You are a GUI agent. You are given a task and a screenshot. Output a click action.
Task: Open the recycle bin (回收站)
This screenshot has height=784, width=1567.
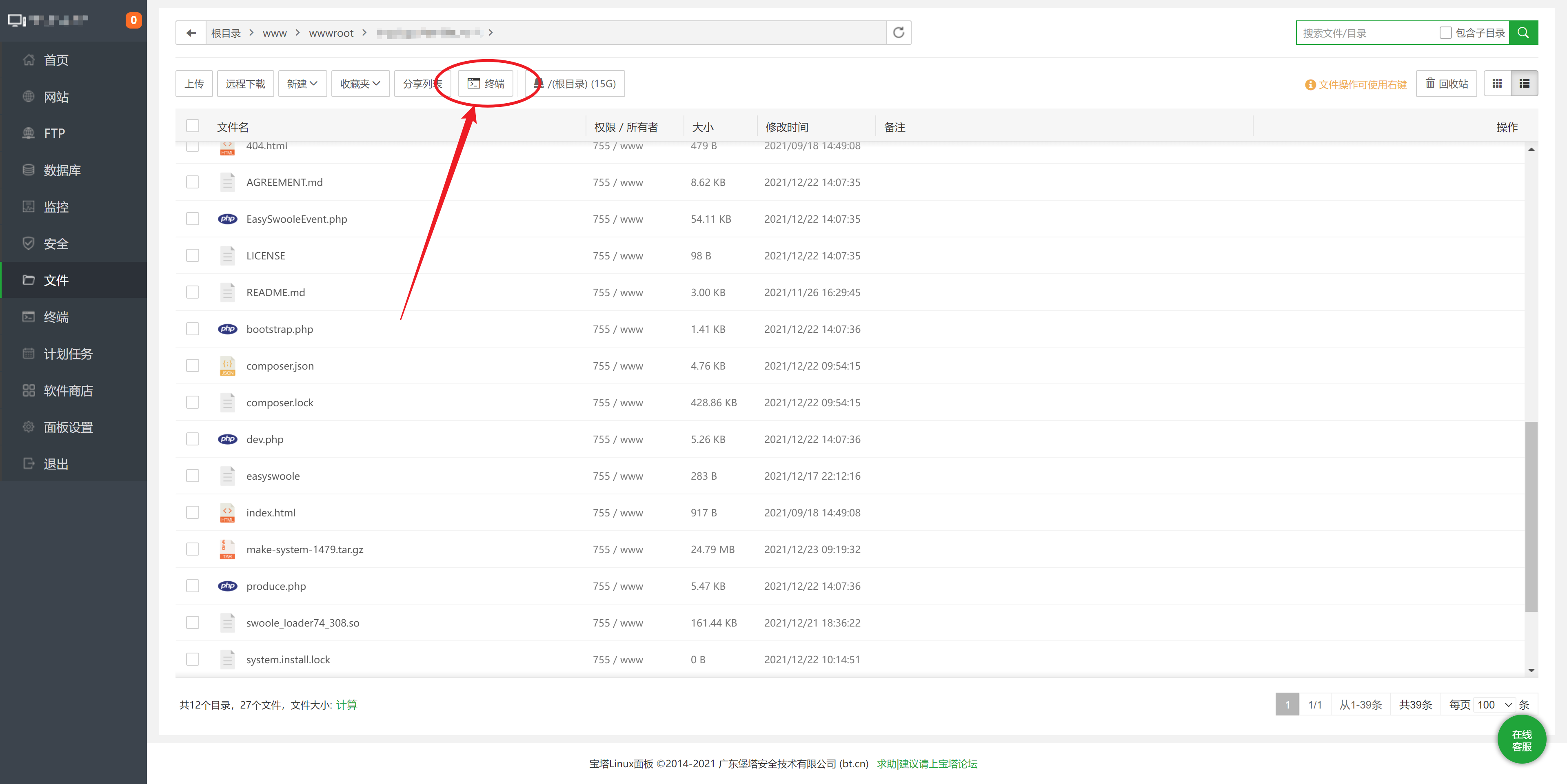[1446, 83]
